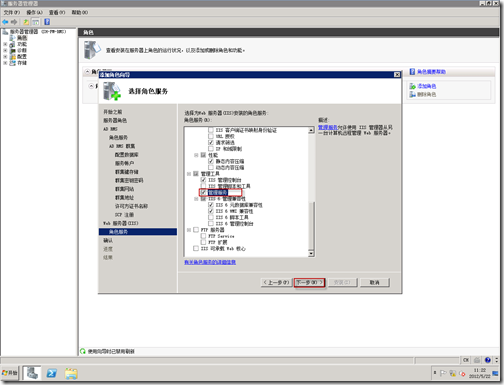Collapse the 性能 node in role services
This screenshot has height=385, width=504.
coord(196,155)
